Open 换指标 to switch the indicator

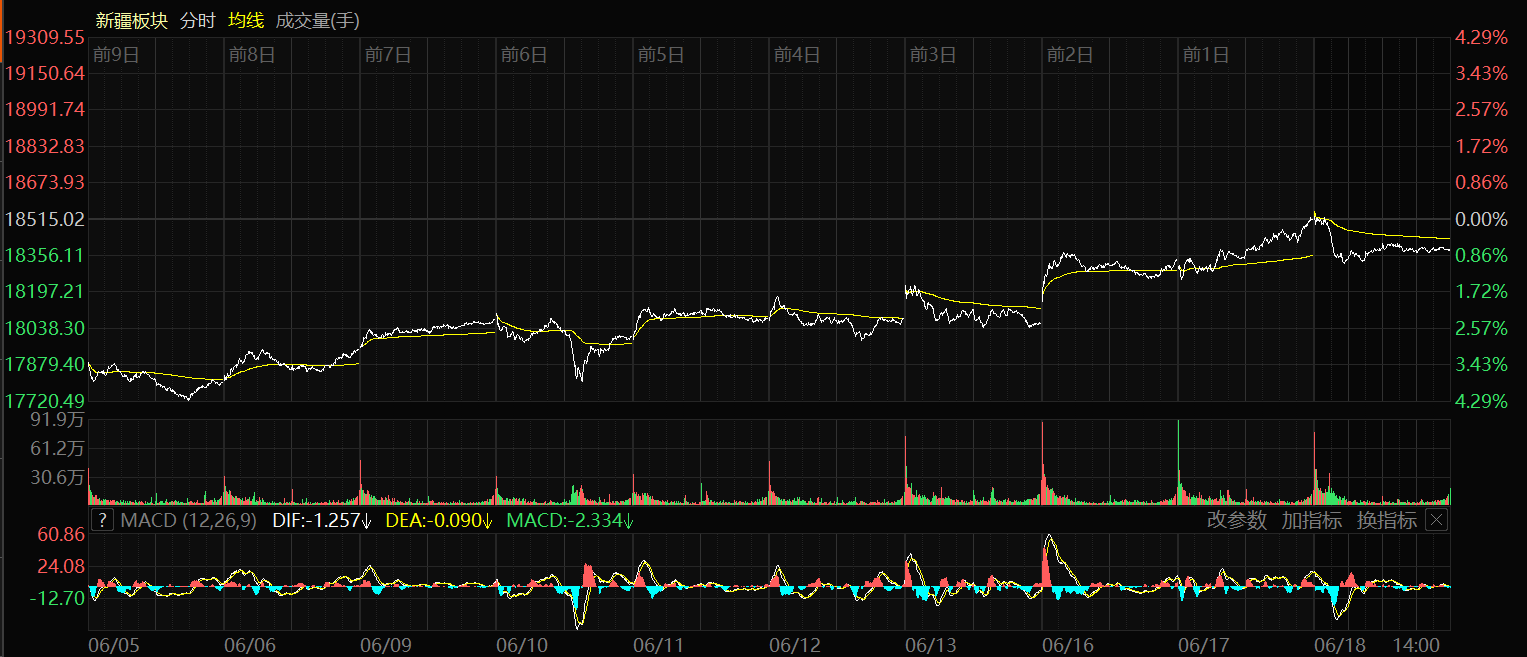click(1386, 520)
